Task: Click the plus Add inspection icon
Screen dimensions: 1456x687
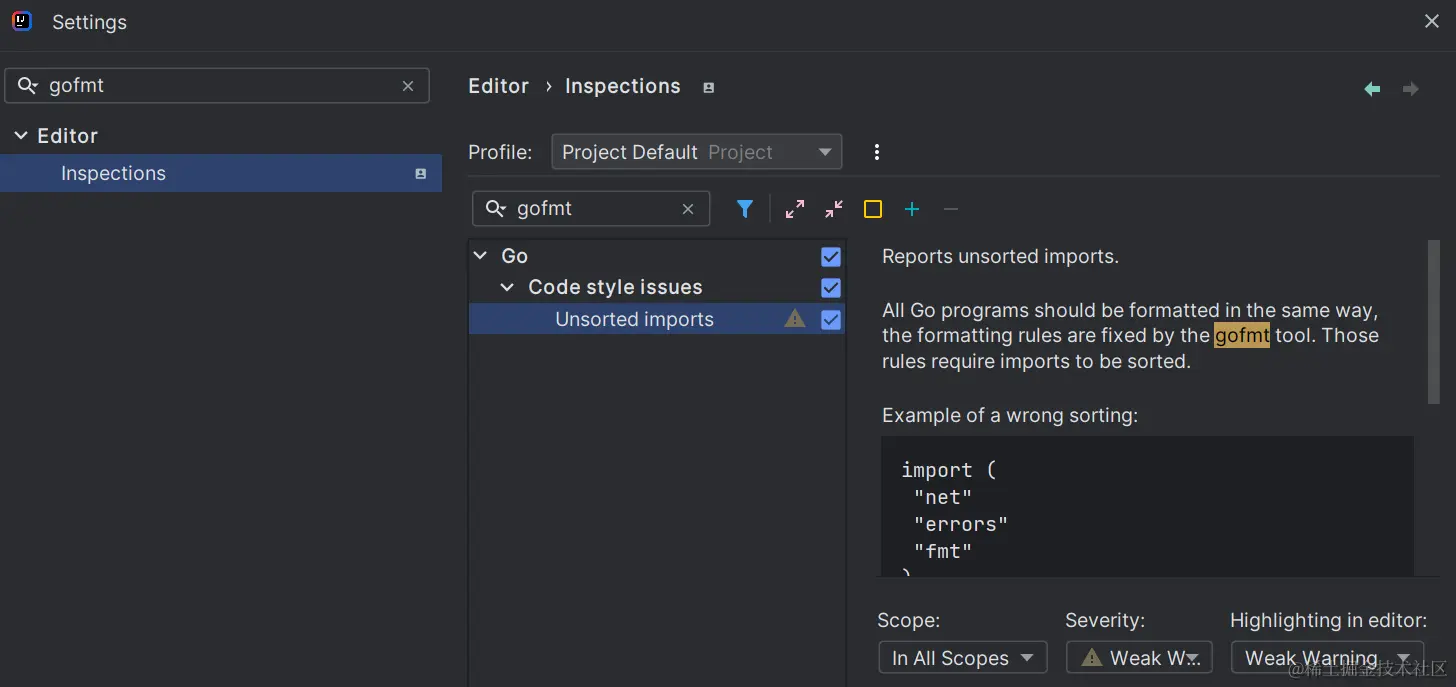Action: 912,209
